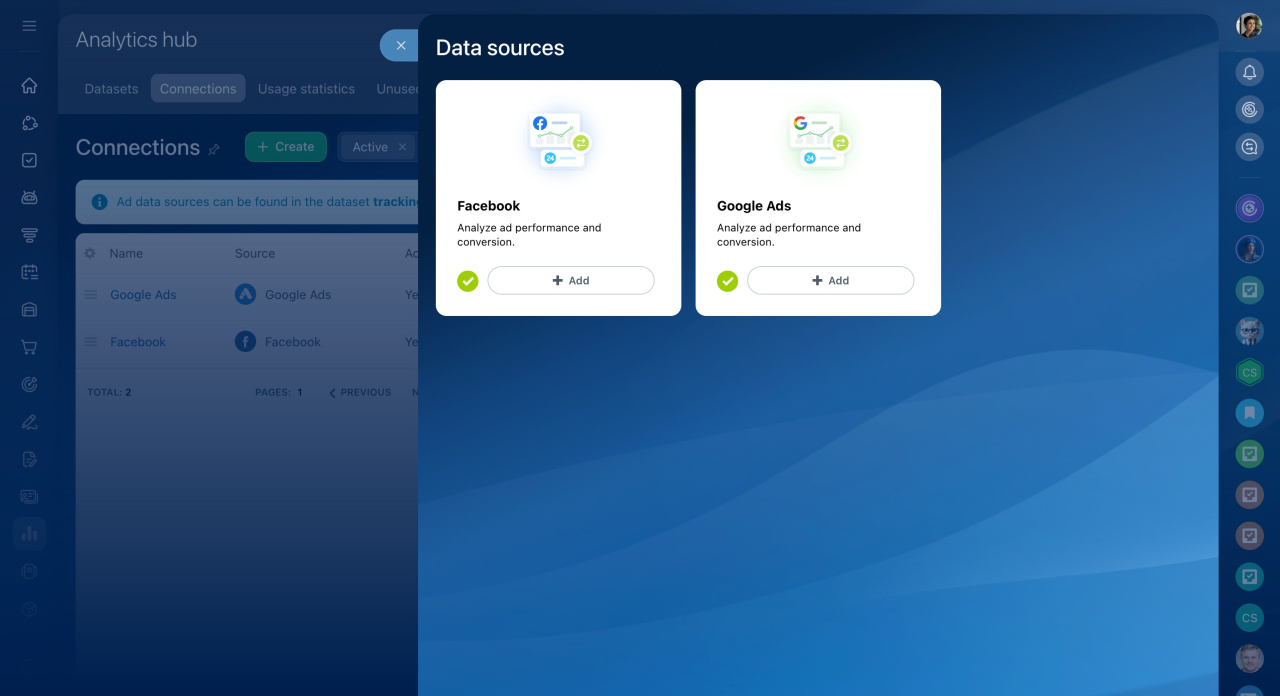Open row menu for Facebook connection
This screenshot has width=1280, height=696.
point(91,342)
